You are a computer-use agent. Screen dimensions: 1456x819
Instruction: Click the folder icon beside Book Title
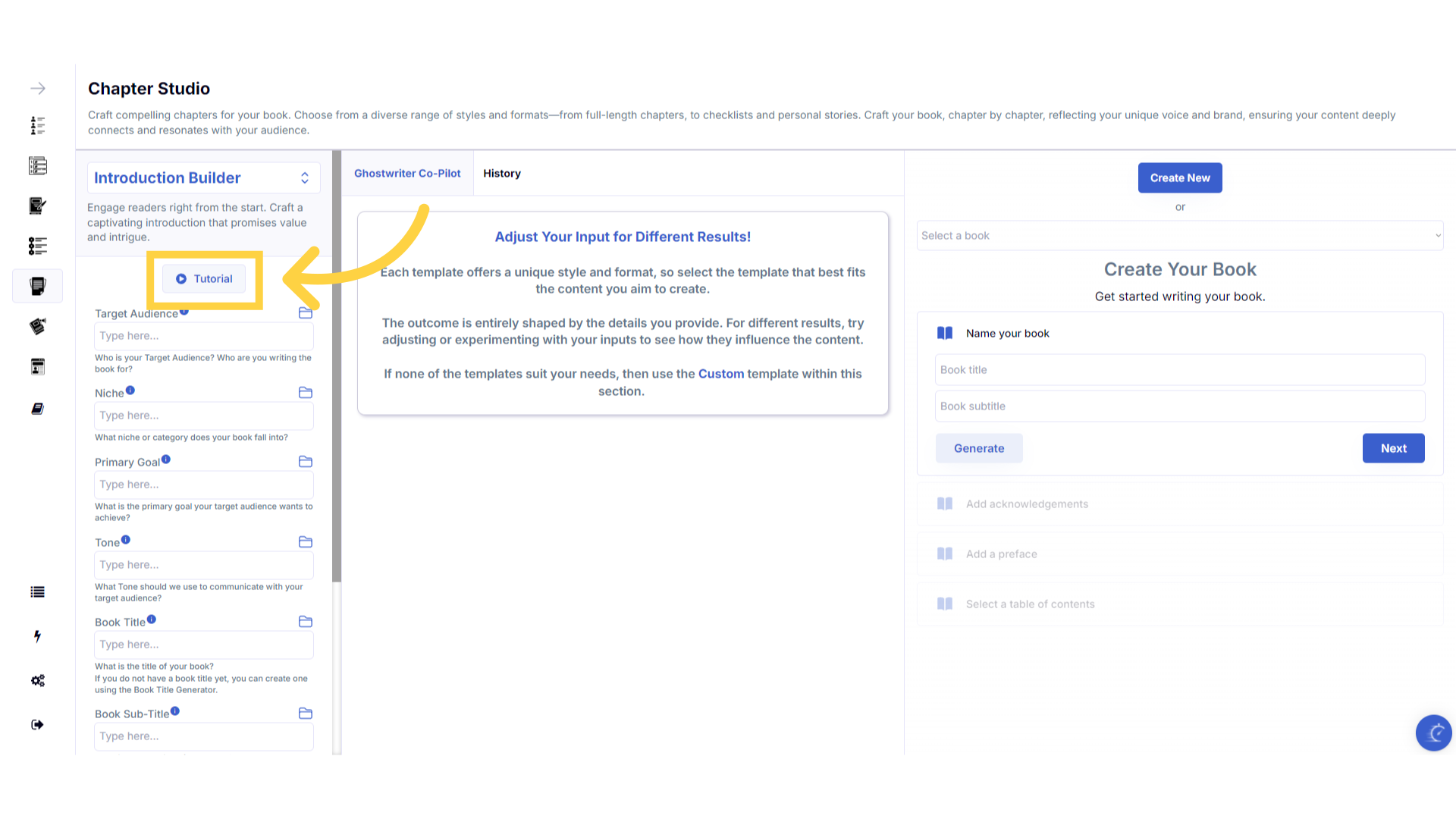tap(306, 622)
